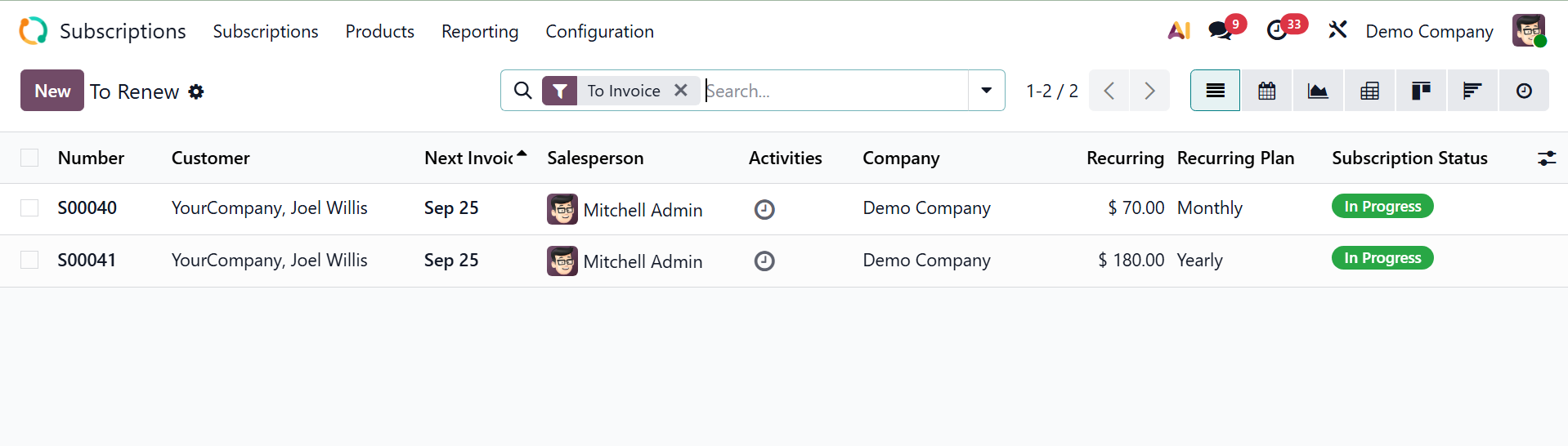
Task: Tick the checkbox for S00041
Action: (x=29, y=260)
